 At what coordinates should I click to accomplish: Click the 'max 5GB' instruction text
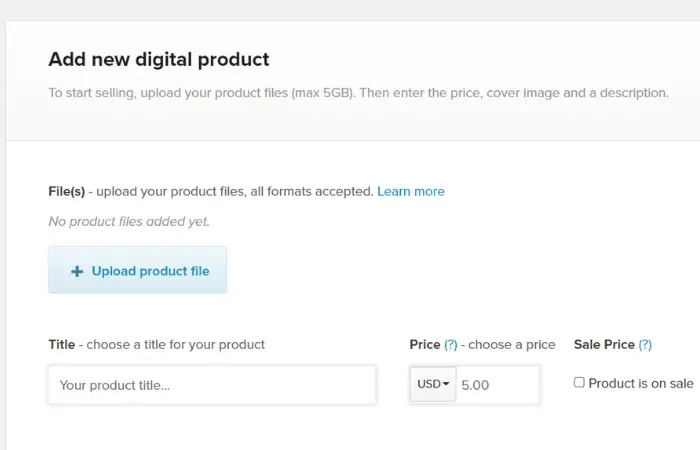pyautogui.click(x=323, y=93)
